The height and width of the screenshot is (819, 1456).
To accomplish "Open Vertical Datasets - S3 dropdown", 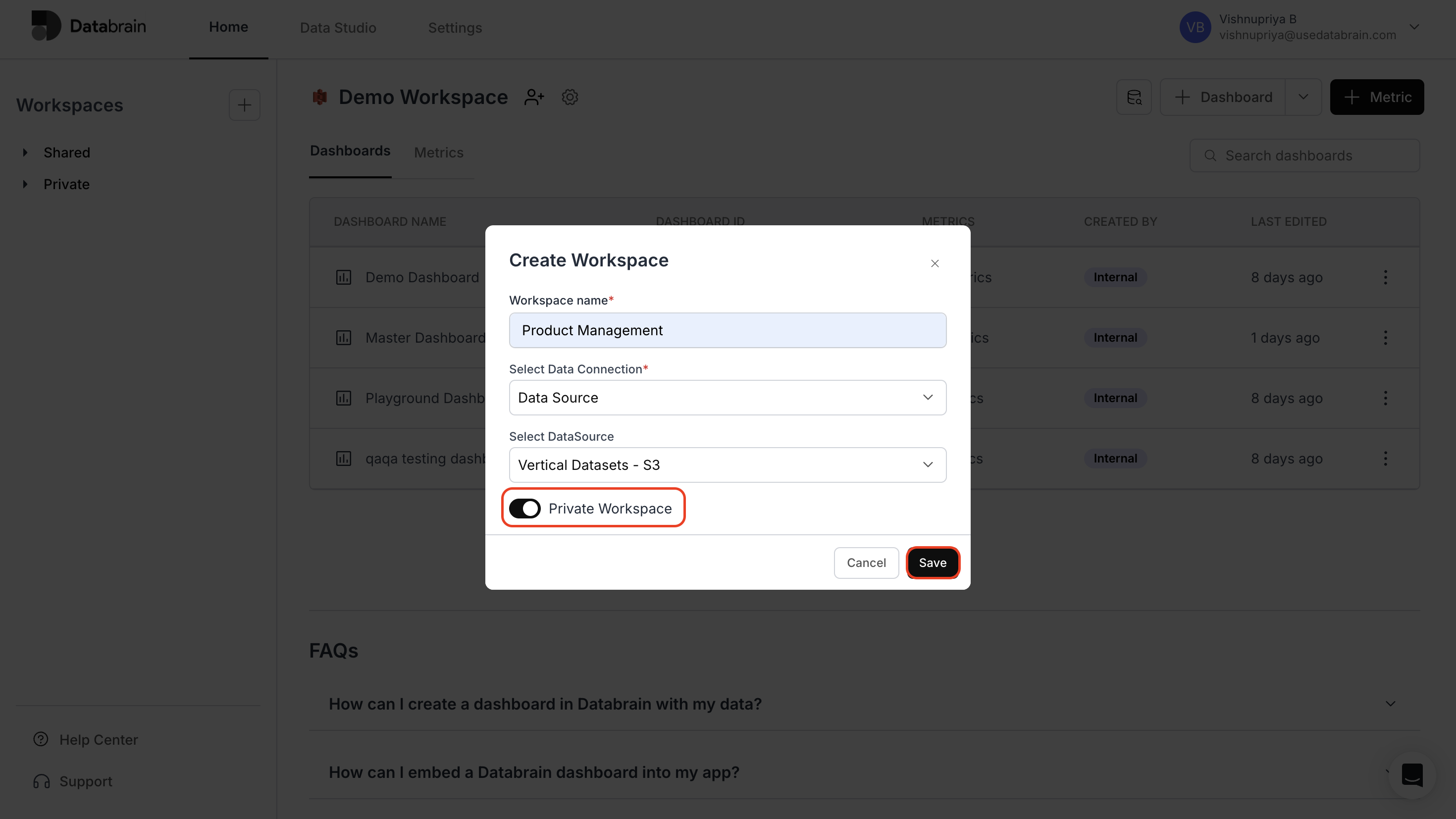I will pyautogui.click(x=728, y=464).
